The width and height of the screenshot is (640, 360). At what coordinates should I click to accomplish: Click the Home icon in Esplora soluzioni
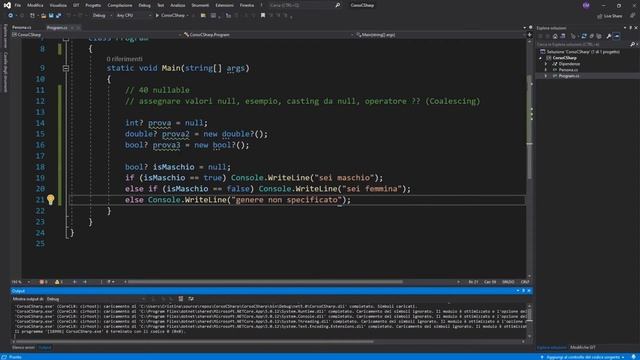(x=555, y=36)
